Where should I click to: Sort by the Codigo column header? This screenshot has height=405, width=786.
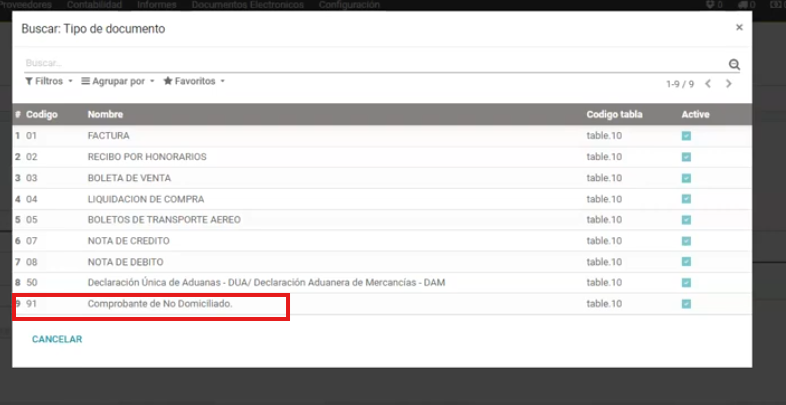42,115
